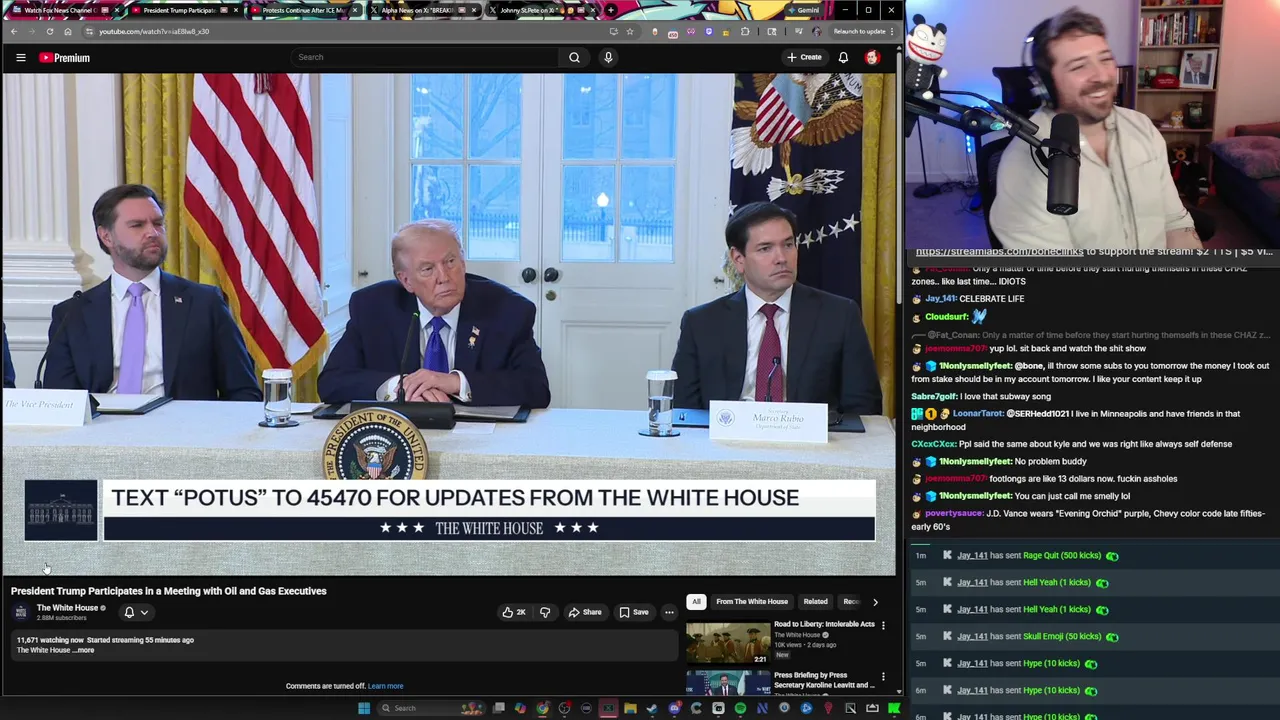Viewport: 1280px width, 720px height.
Task: Open the YouTube hamburger guide menu
Action: point(20,58)
